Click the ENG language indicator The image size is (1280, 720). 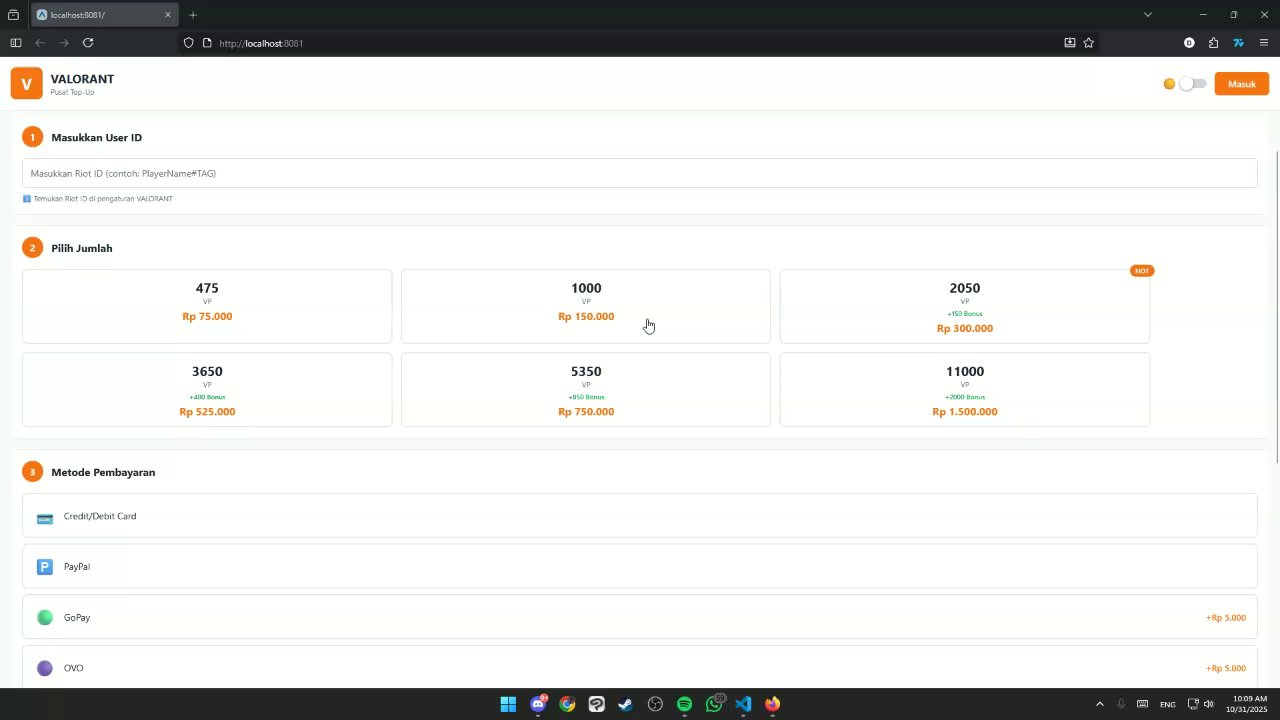[x=1167, y=704]
